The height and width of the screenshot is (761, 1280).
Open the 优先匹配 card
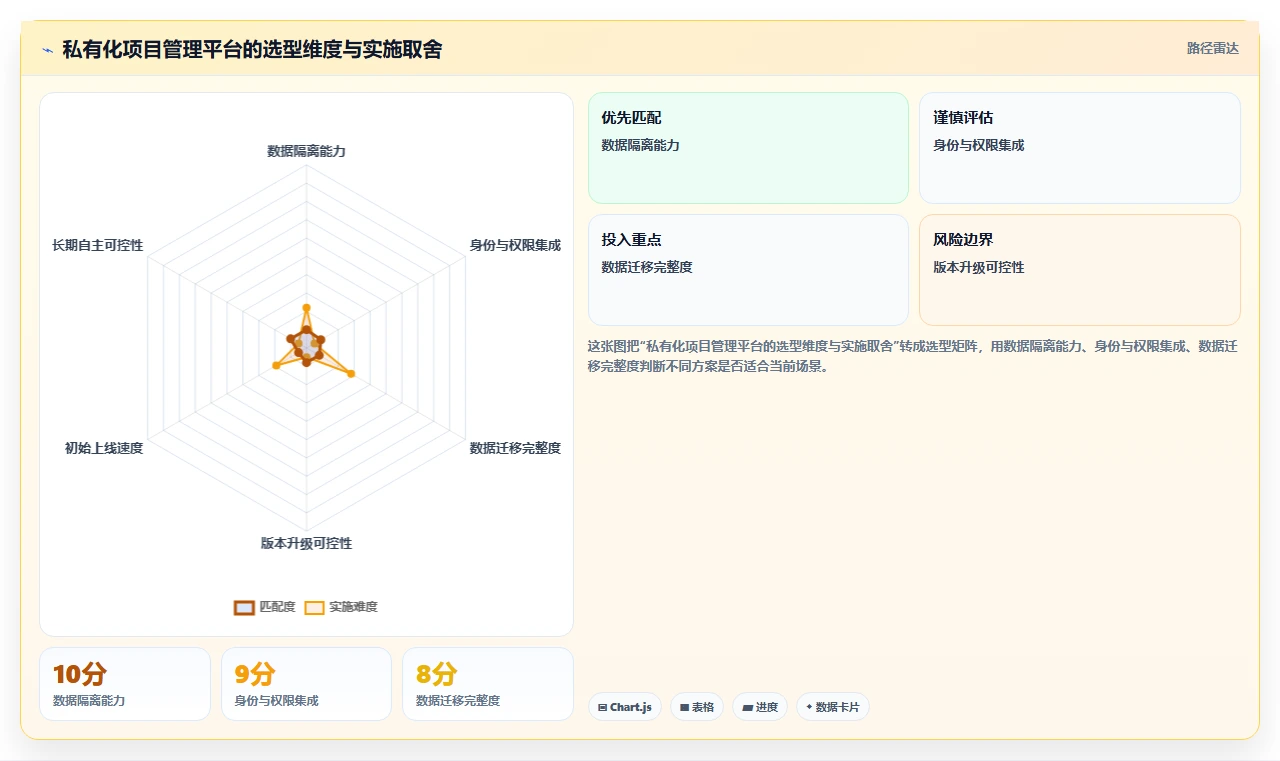(748, 148)
